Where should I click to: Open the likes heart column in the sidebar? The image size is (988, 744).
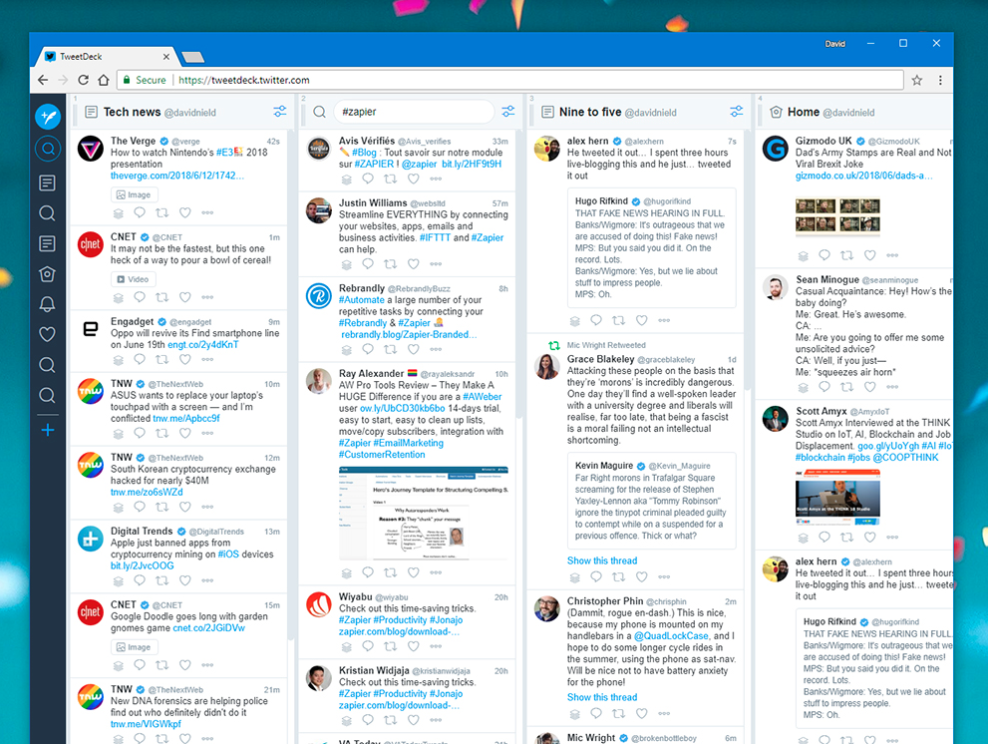[47, 334]
